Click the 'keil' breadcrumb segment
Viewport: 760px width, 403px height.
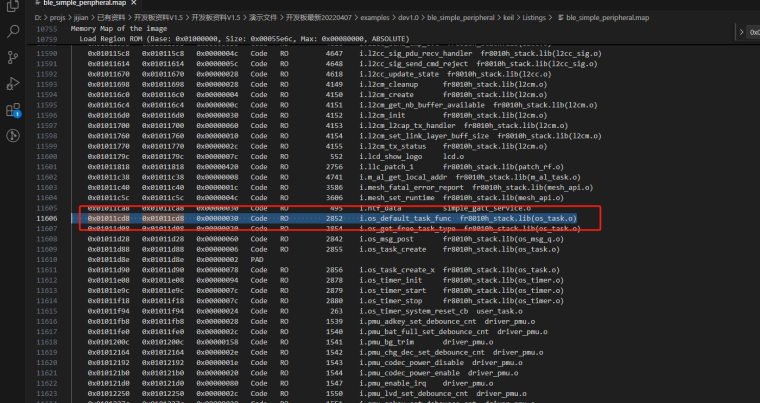tap(508, 17)
